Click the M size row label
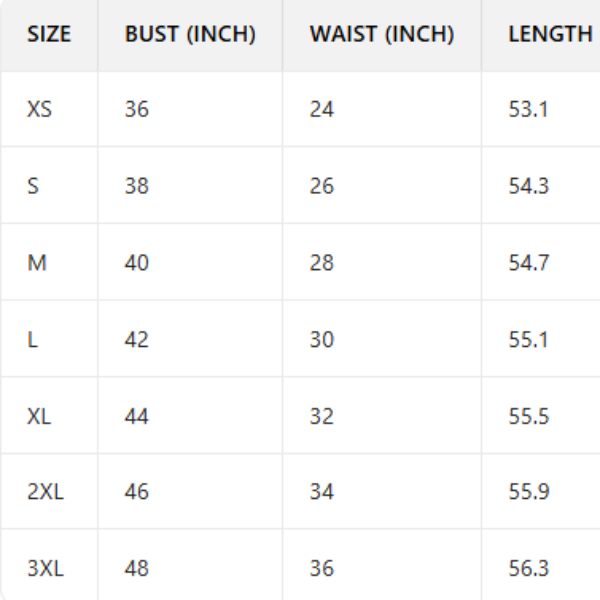This screenshot has width=600, height=600. (36, 263)
